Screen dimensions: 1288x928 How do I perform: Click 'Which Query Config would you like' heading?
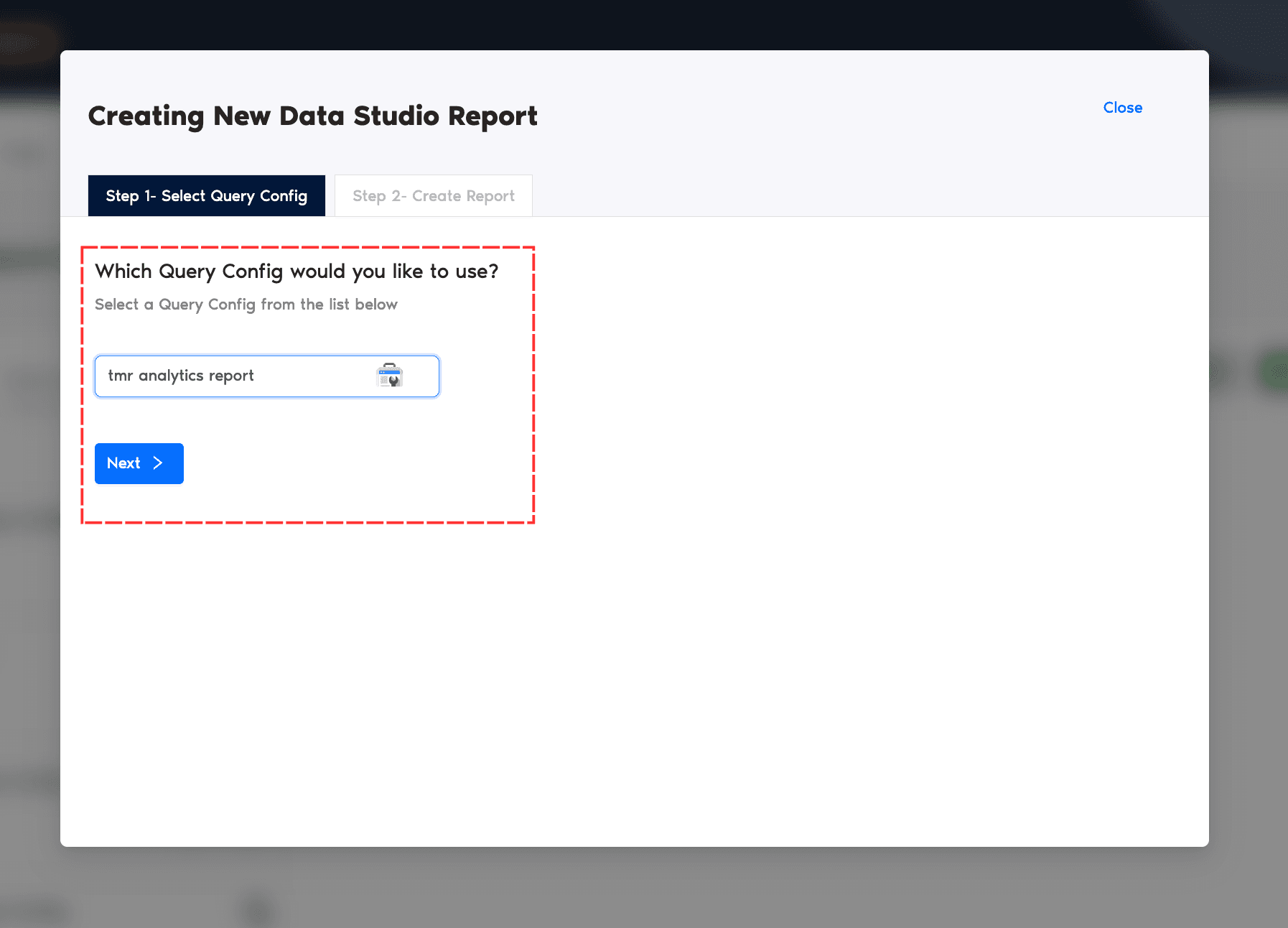(297, 272)
